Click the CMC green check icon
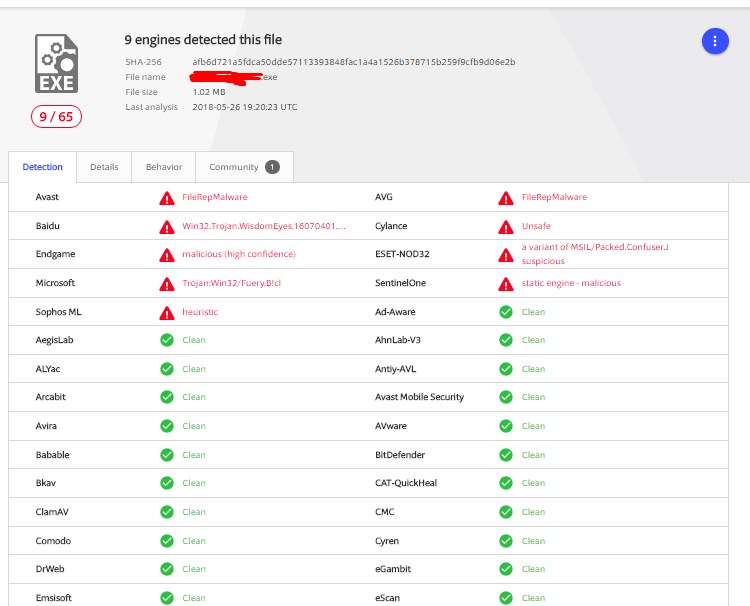 [x=506, y=512]
